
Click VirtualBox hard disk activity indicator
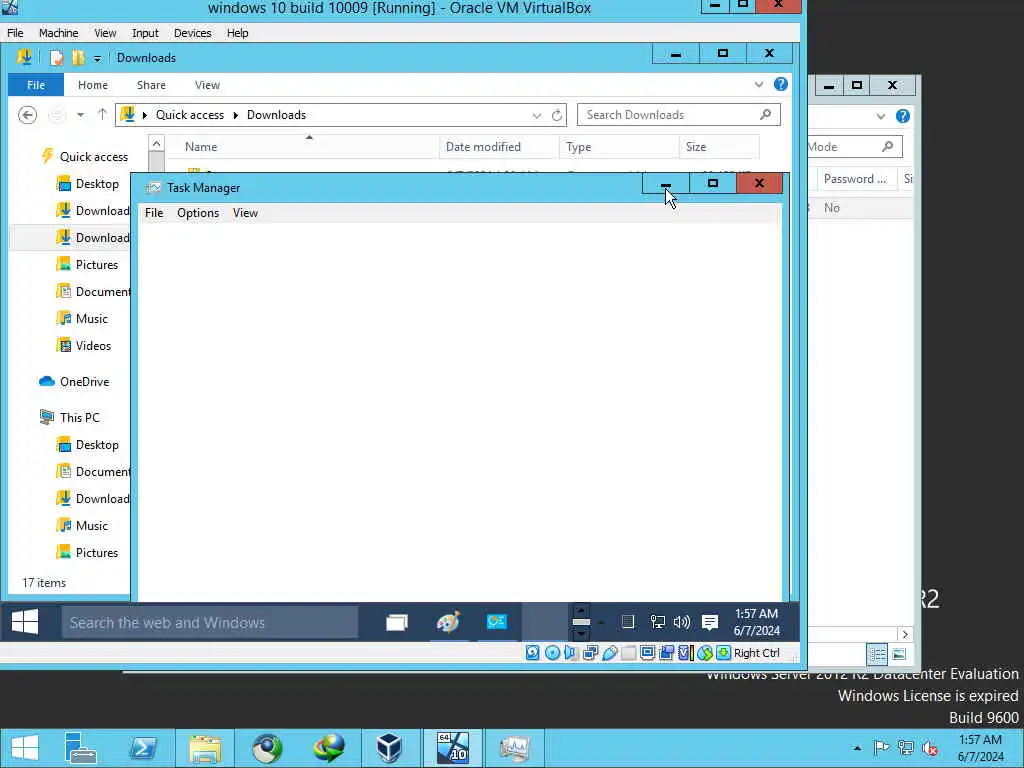point(533,652)
